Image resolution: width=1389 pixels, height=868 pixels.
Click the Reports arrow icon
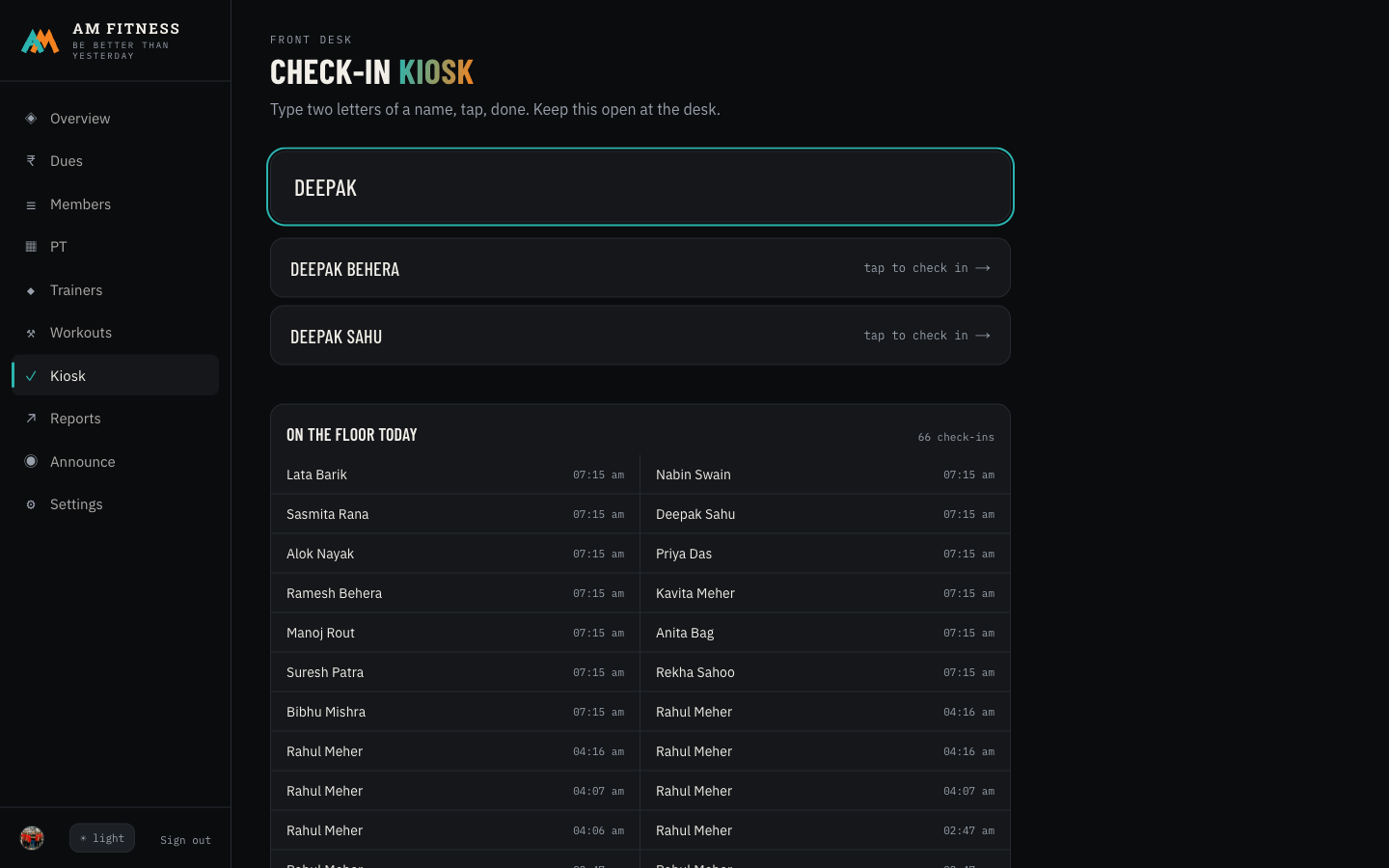[31, 419]
